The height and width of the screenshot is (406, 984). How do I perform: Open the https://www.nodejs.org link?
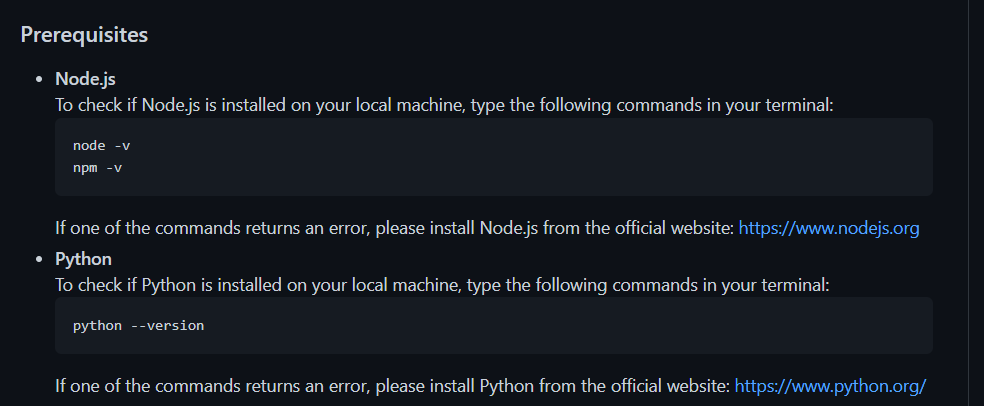click(828, 228)
